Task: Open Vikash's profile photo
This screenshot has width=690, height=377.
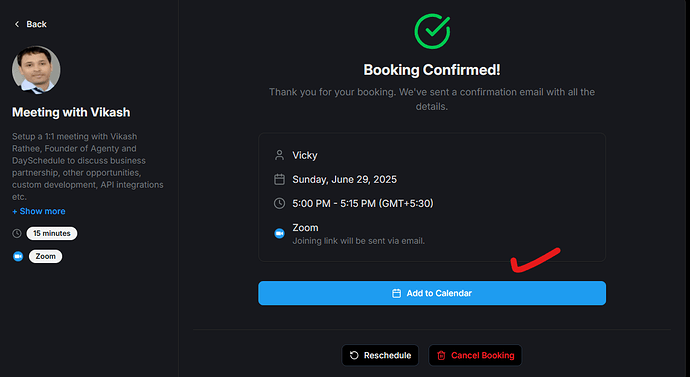Action: (x=36, y=70)
